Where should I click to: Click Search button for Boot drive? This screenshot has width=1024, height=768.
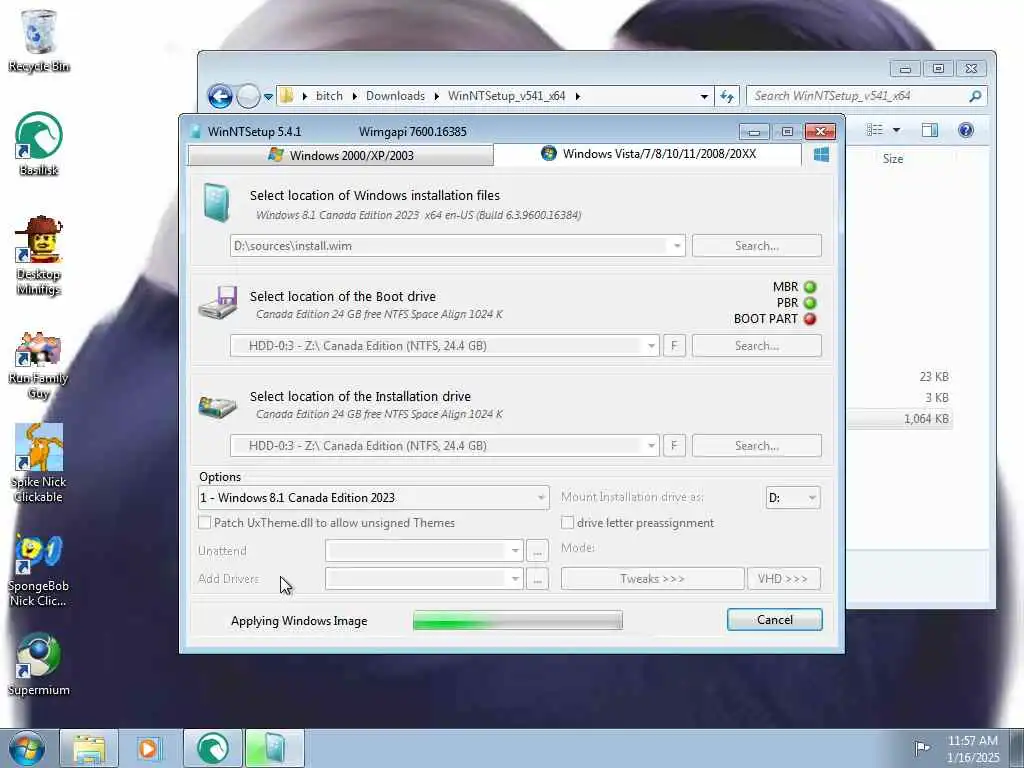coord(757,345)
